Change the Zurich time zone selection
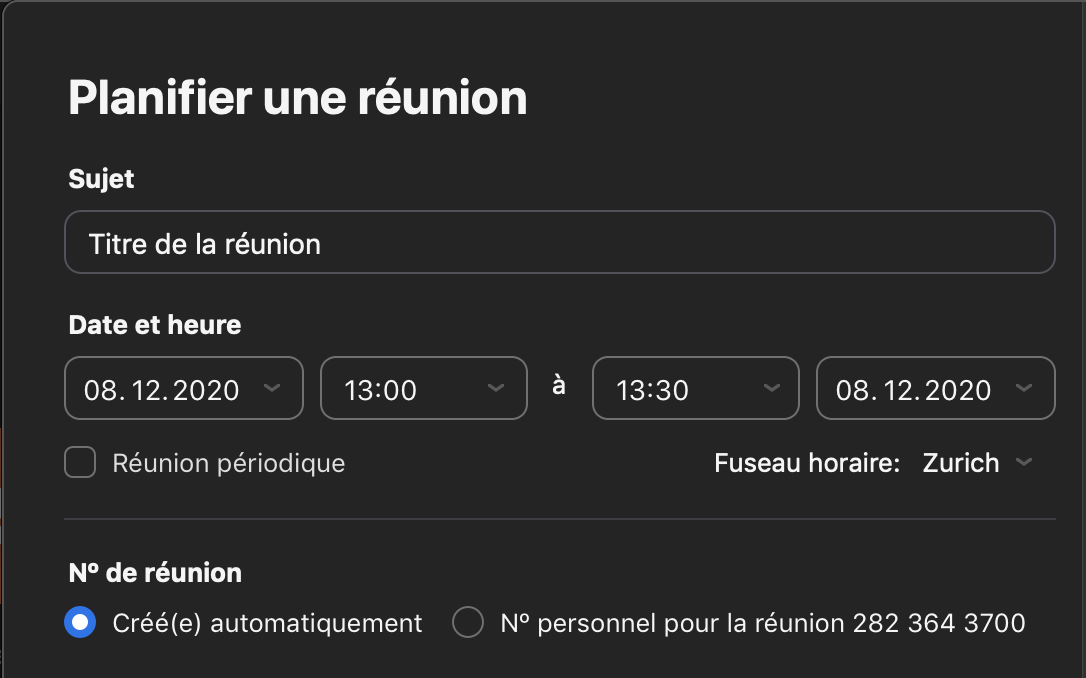Image resolution: width=1086 pixels, height=678 pixels. 961,463
